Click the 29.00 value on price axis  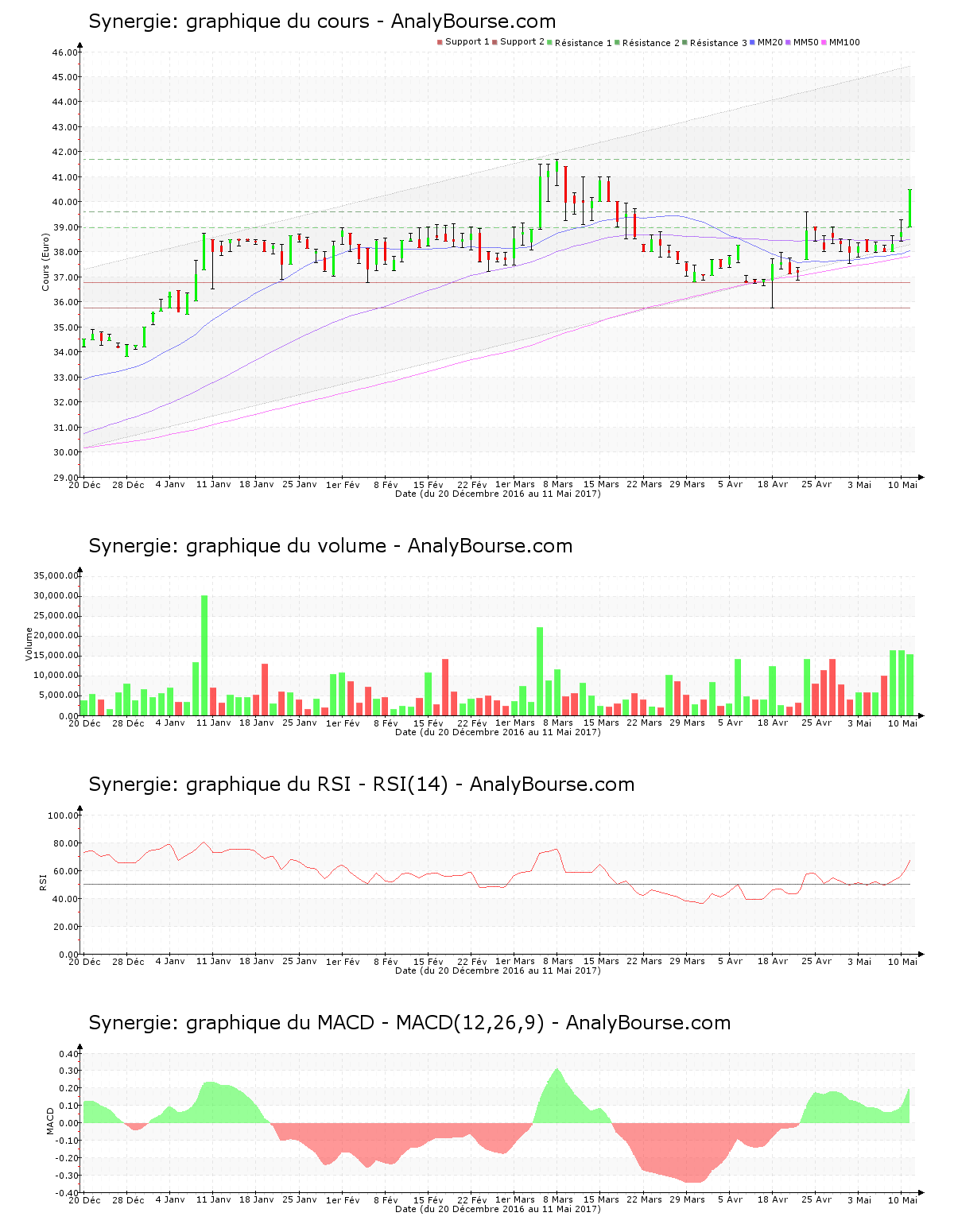[x=65, y=478]
